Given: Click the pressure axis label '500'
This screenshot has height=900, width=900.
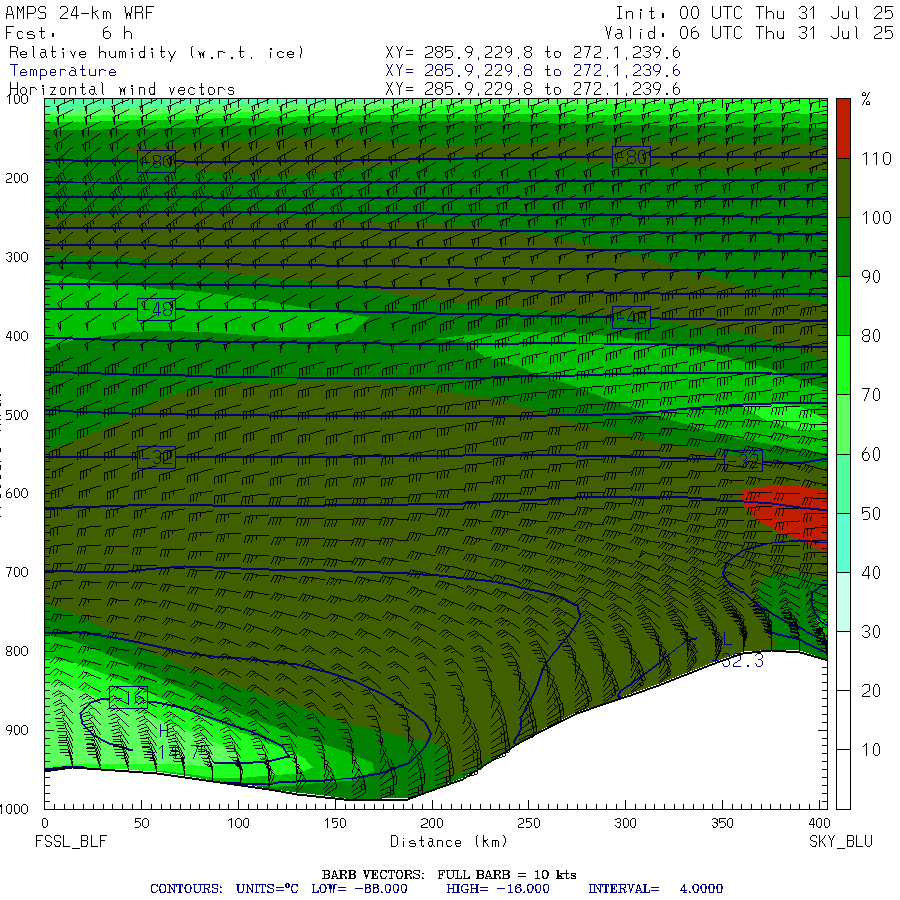Looking at the screenshot, I should pos(17,415).
